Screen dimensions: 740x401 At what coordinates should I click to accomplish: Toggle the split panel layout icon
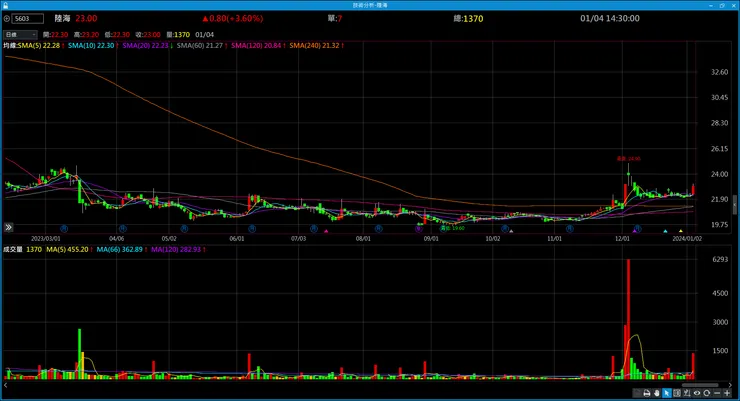(677, 393)
